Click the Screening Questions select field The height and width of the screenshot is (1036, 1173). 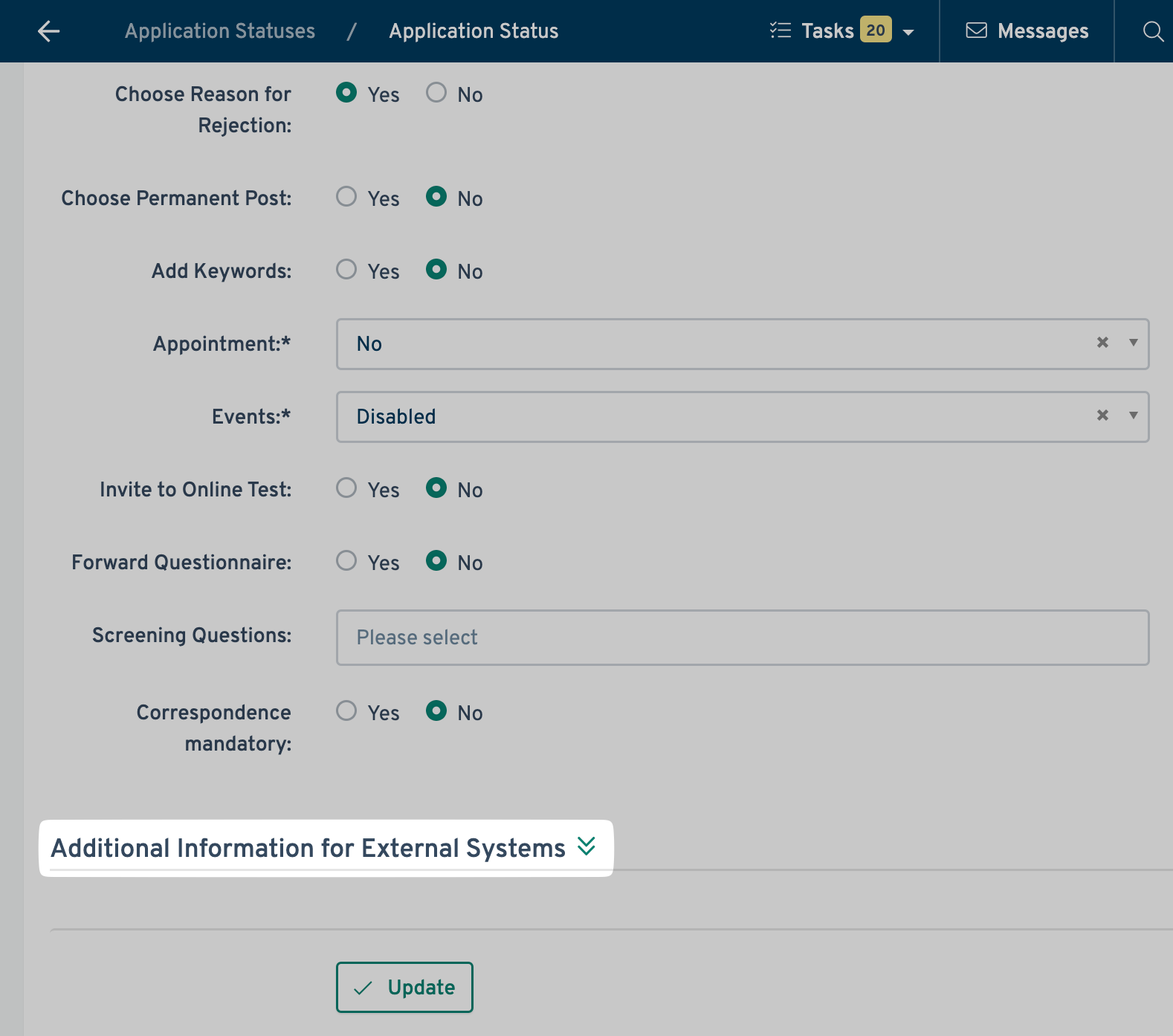coord(742,638)
